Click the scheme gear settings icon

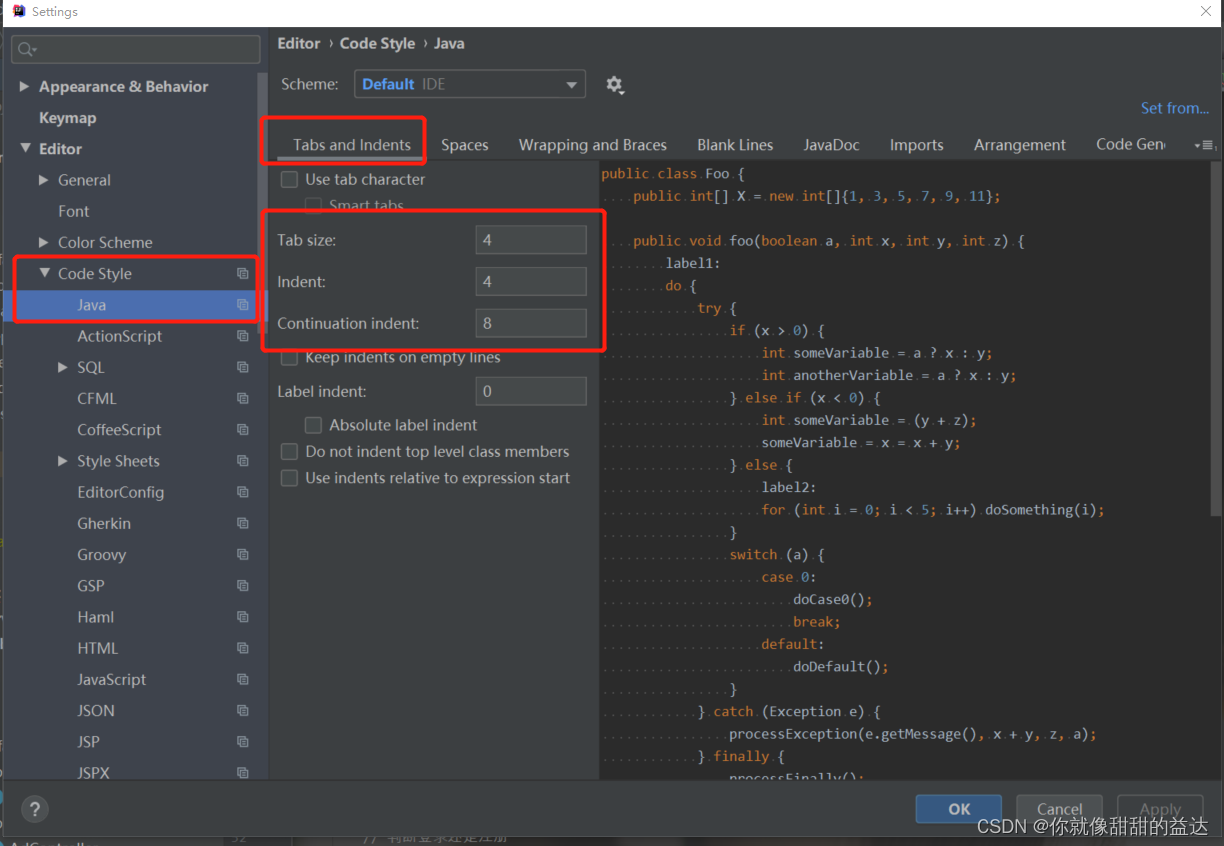(x=614, y=85)
